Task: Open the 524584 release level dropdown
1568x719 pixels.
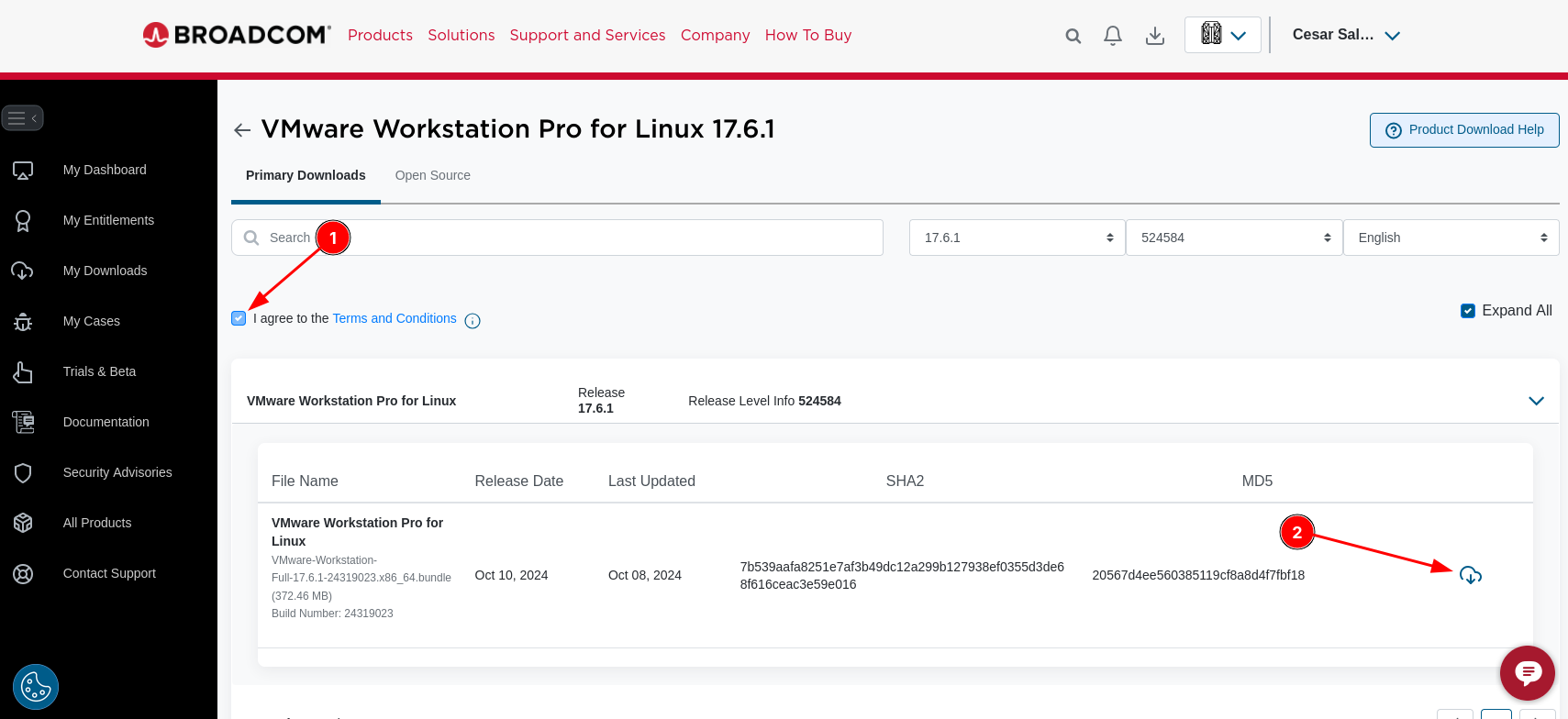Action: coord(1234,238)
